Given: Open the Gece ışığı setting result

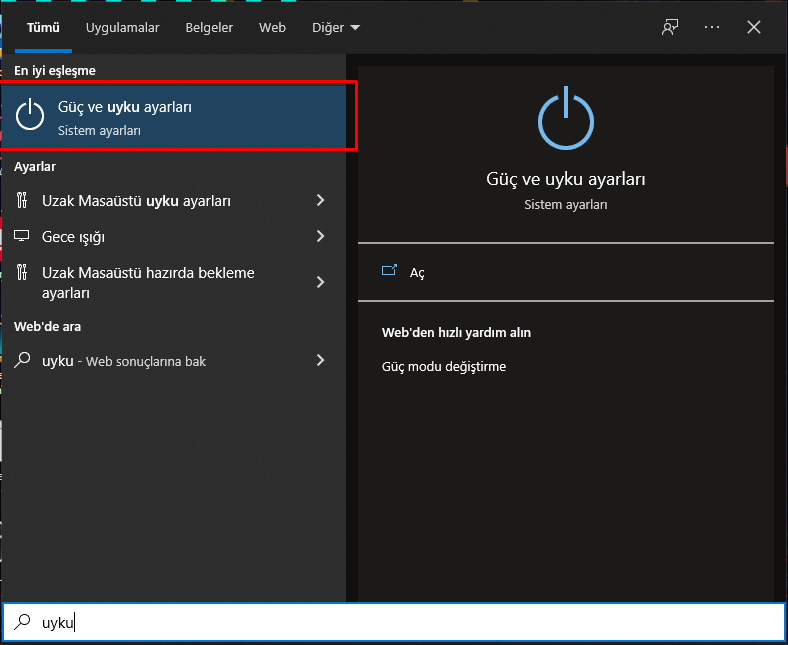Looking at the screenshot, I should point(173,236).
